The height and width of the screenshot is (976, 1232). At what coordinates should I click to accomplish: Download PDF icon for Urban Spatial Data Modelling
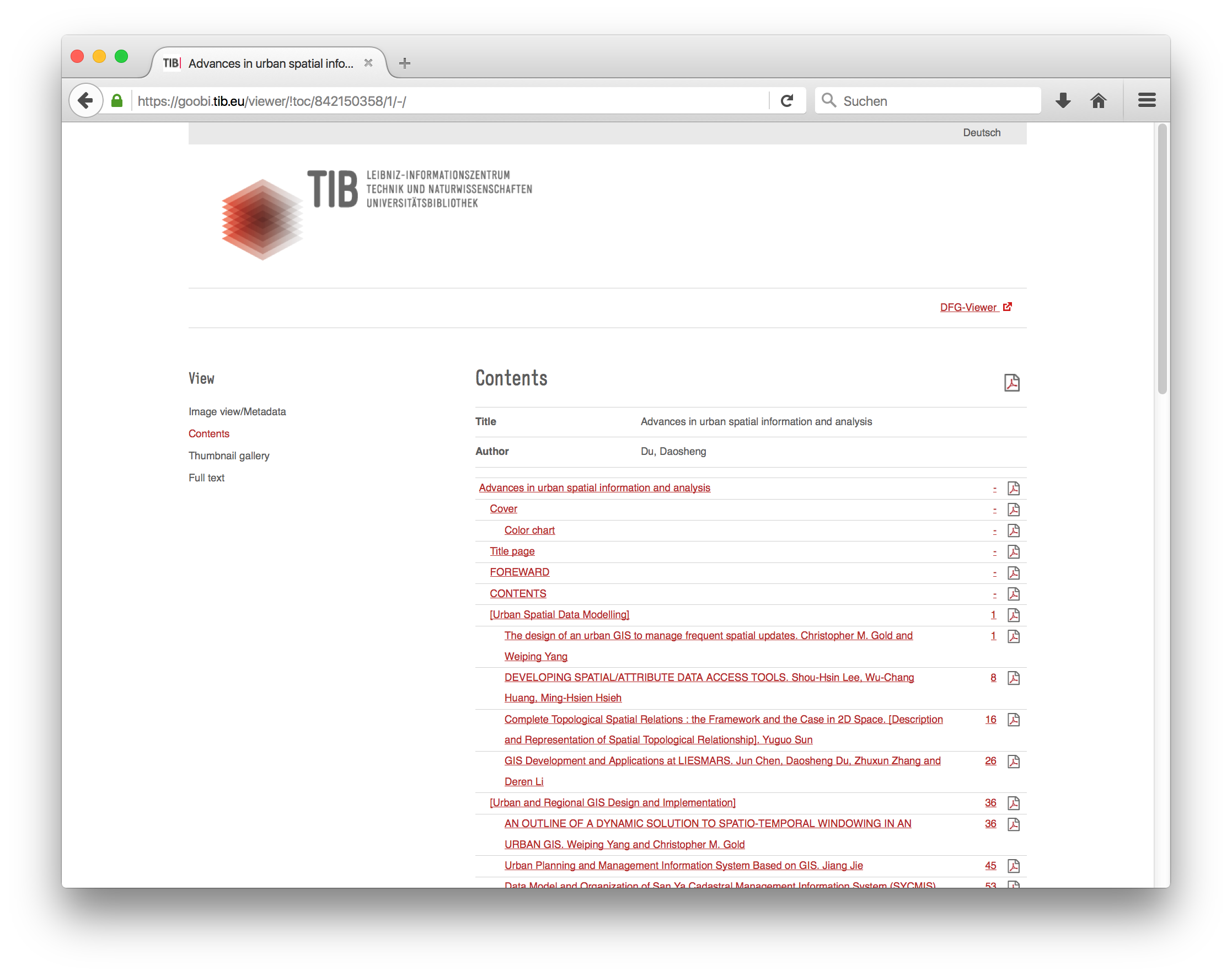tap(1013, 615)
